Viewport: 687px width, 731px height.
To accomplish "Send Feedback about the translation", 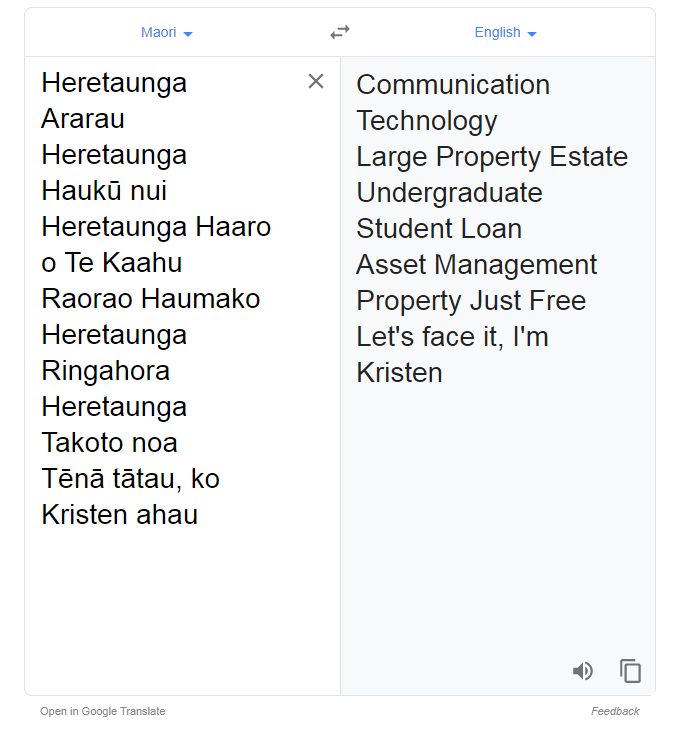I will pyautogui.click(x=615, y=711).
